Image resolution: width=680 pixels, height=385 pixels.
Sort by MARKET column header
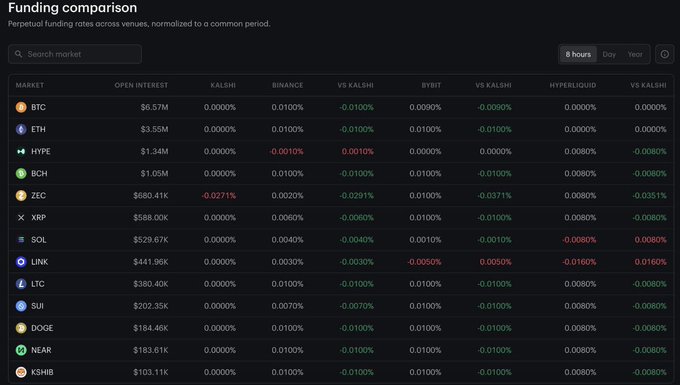pyautogui.click(x=29, y=85)
